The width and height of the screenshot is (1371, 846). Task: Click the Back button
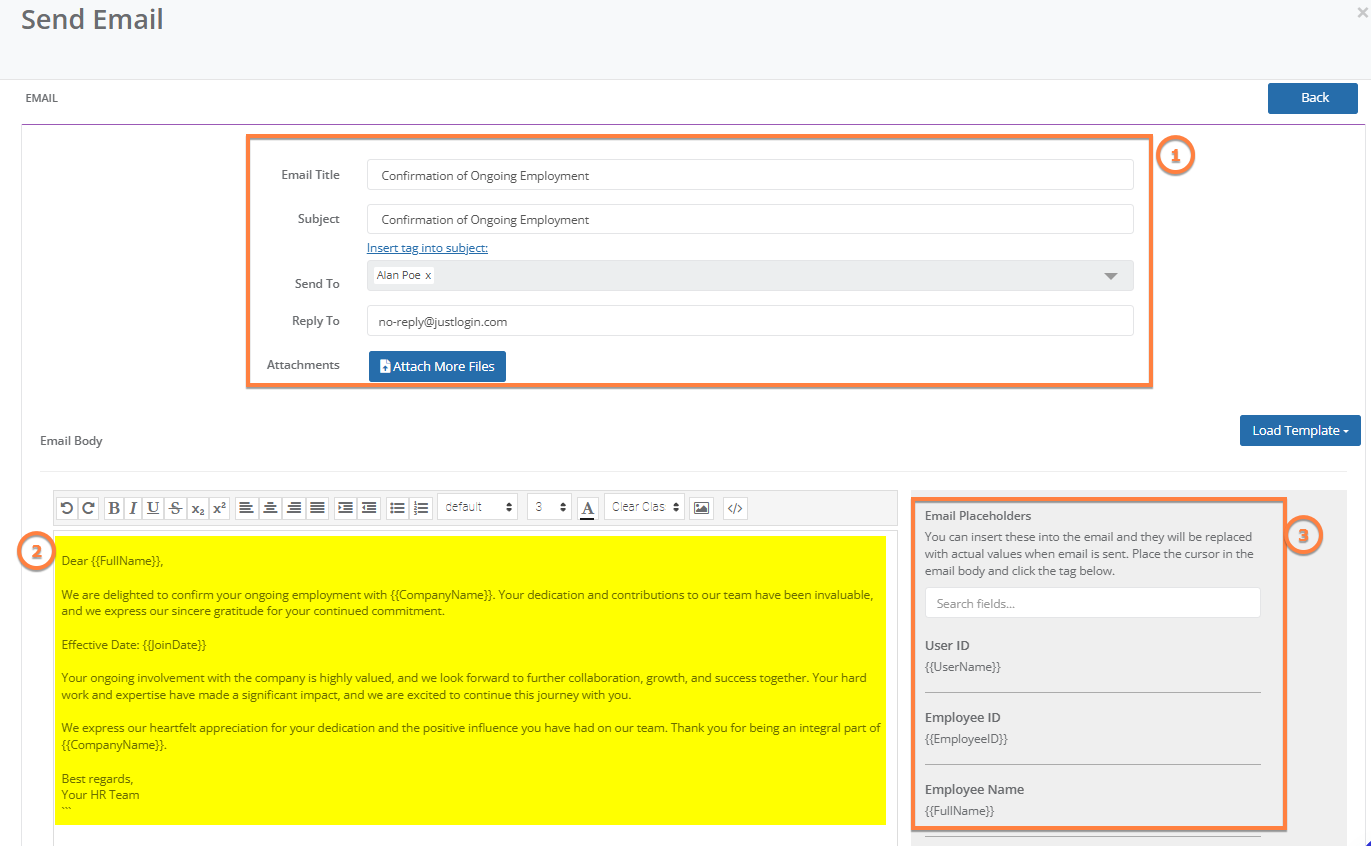(1314, 98)
